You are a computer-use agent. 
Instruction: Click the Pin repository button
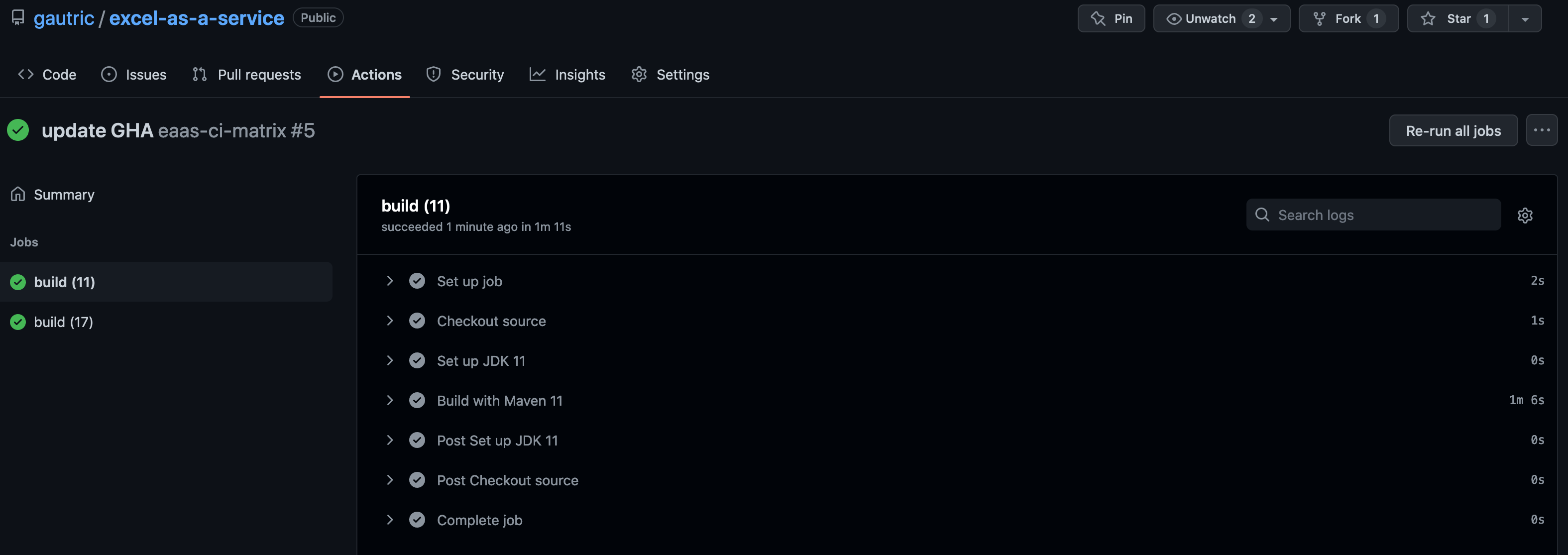click(x=1111, y=19)
